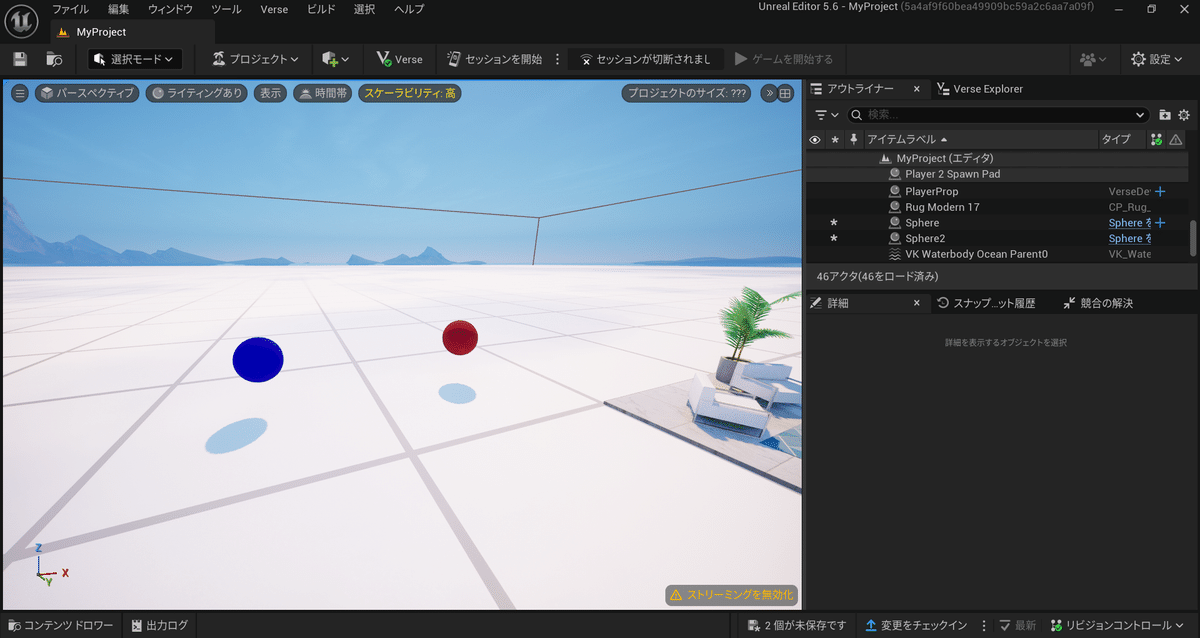1200x638 pixels.
Task: Click the Unreal Engine logo icon
Action: 21,22
